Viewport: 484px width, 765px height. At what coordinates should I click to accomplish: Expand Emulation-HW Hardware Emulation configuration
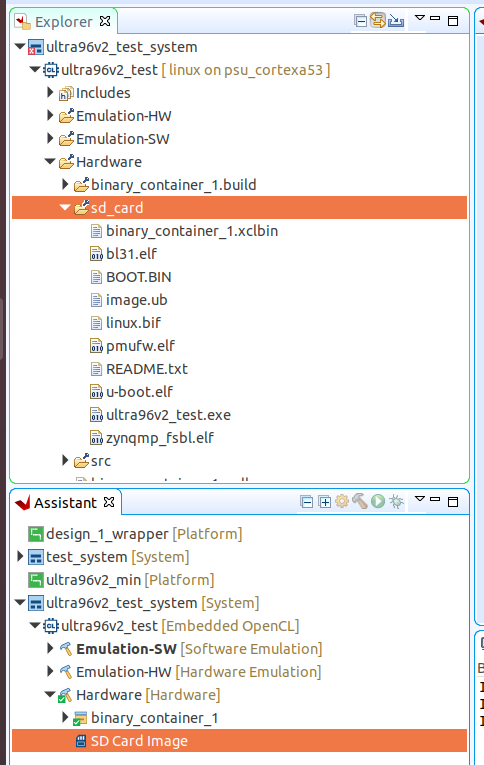click(50, 671)
